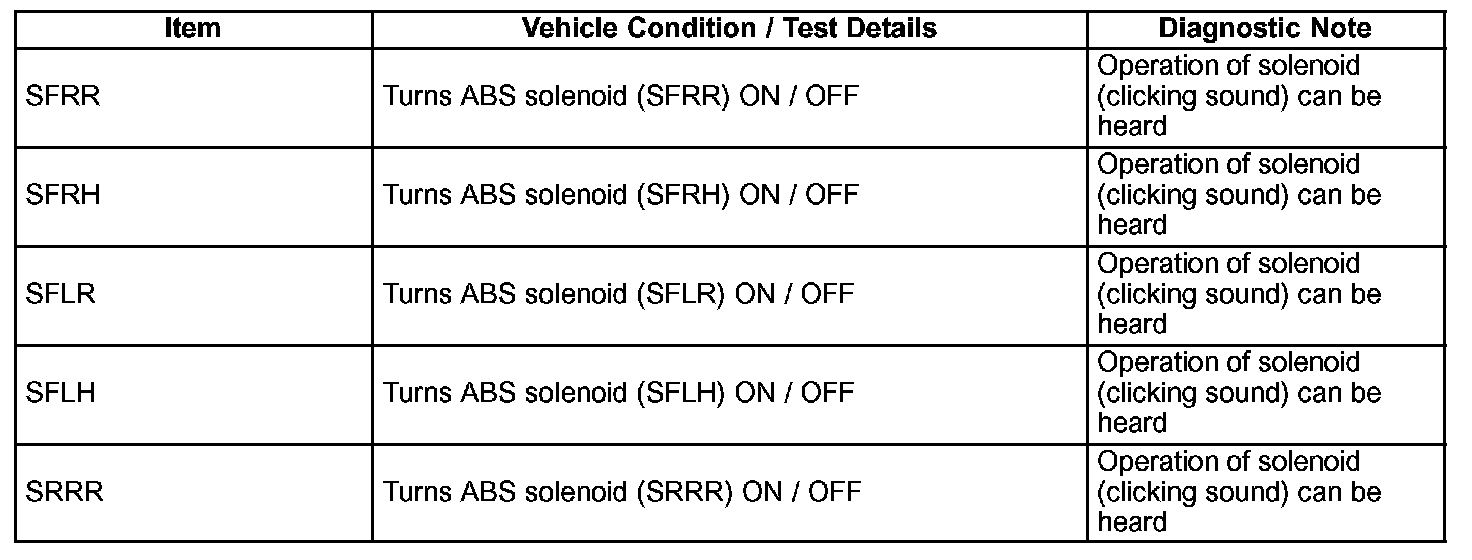Click the Item column header

coord(192,28)
